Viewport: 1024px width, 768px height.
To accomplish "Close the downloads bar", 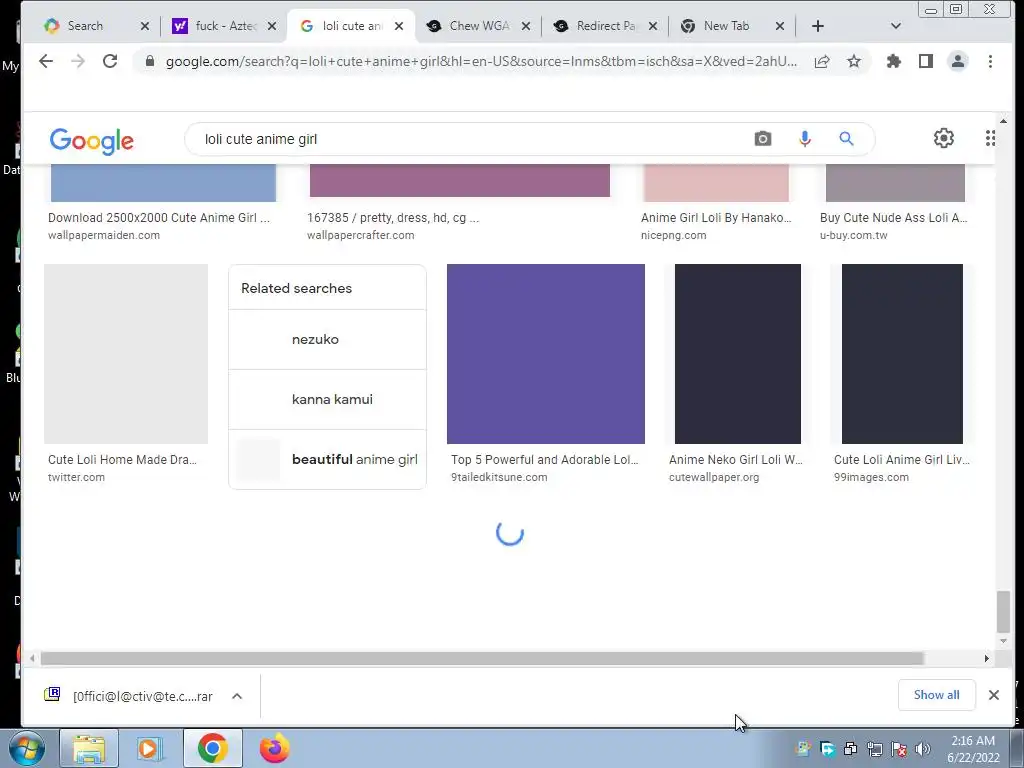I will pyautogui.click(x=994, y=695).
